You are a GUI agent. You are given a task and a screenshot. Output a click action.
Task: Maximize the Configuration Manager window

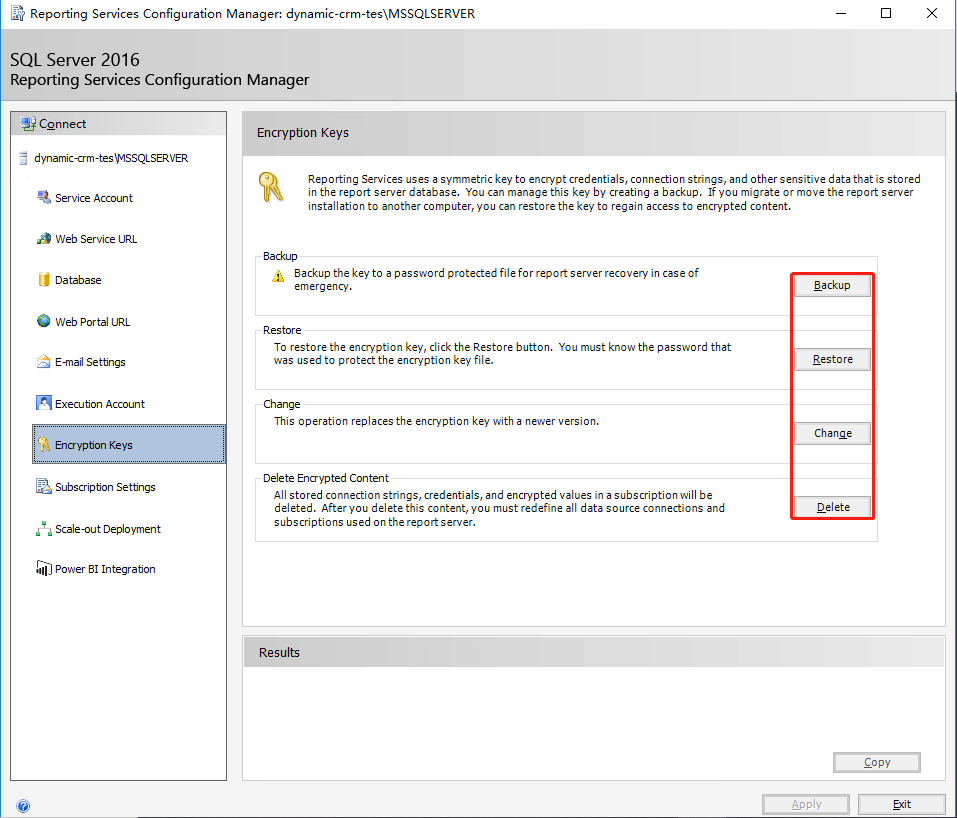[x=886, y=13]
